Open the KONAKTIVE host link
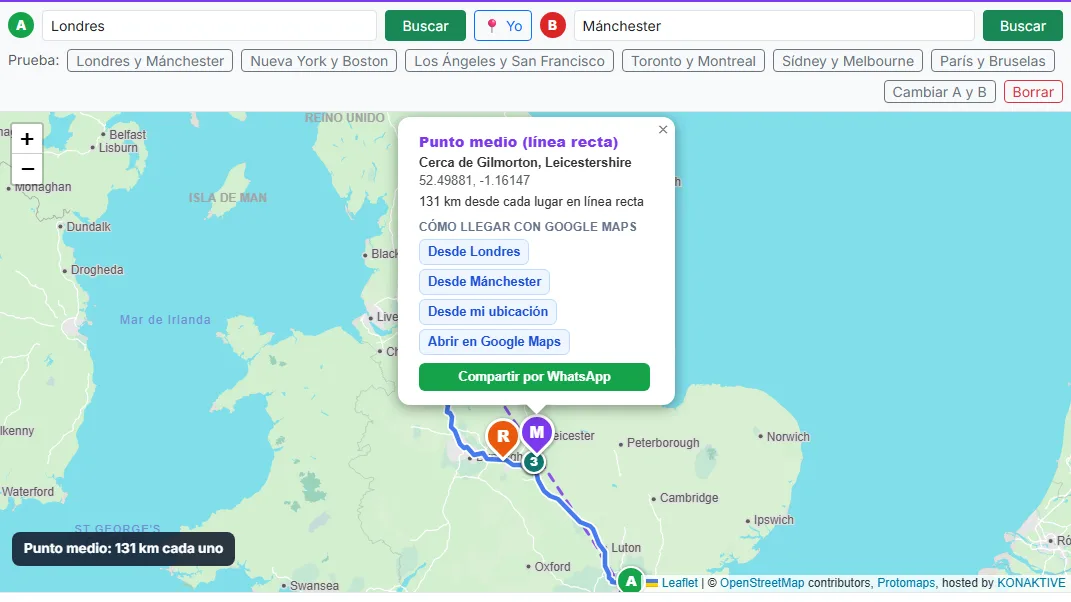The width and height of the screenshot is (1071, 602). (x=1031, y=583)
